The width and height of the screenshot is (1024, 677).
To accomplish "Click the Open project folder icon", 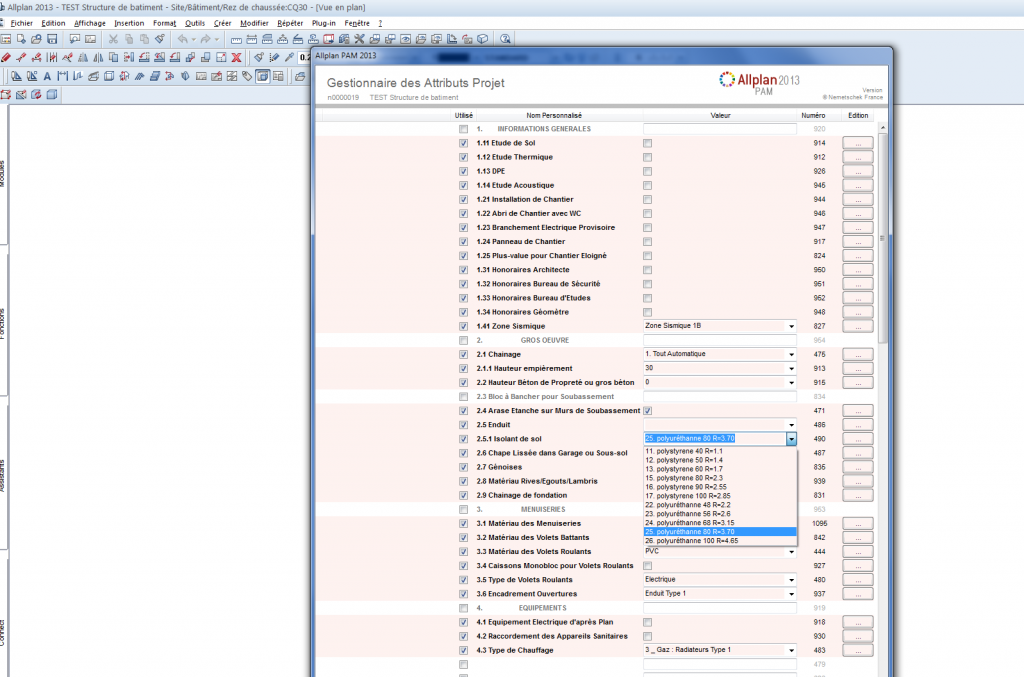I will pos(37,39).
